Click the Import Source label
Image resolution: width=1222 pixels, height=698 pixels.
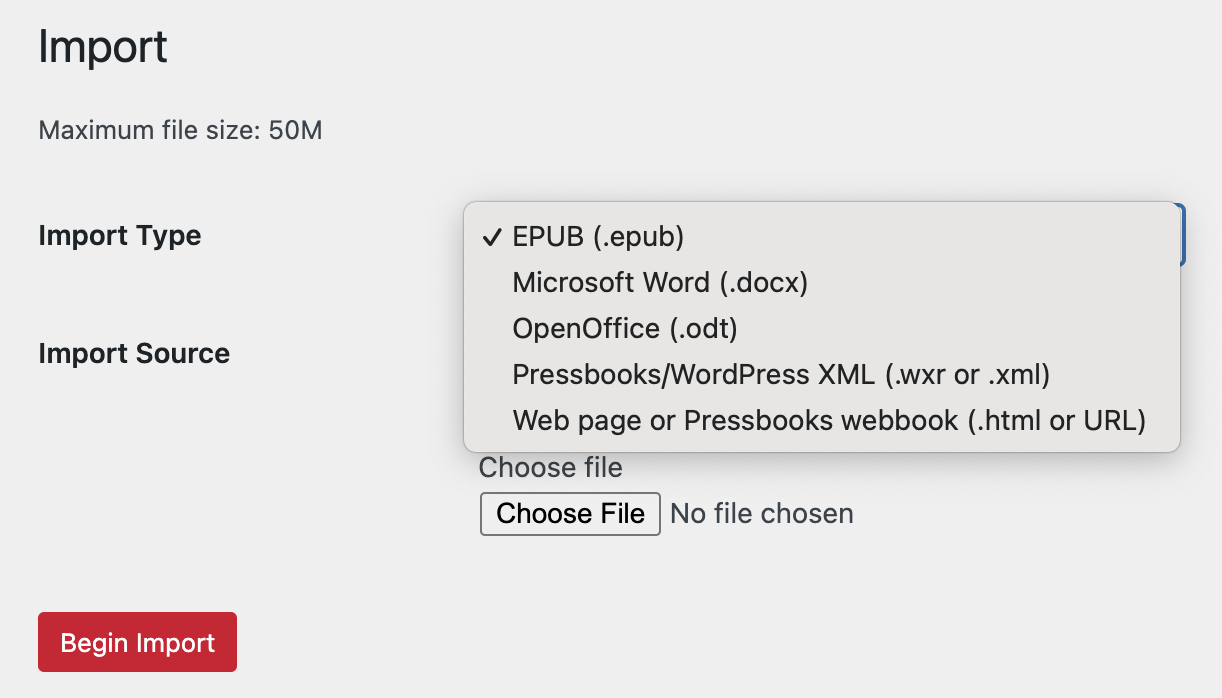click(x=134, y=354)
